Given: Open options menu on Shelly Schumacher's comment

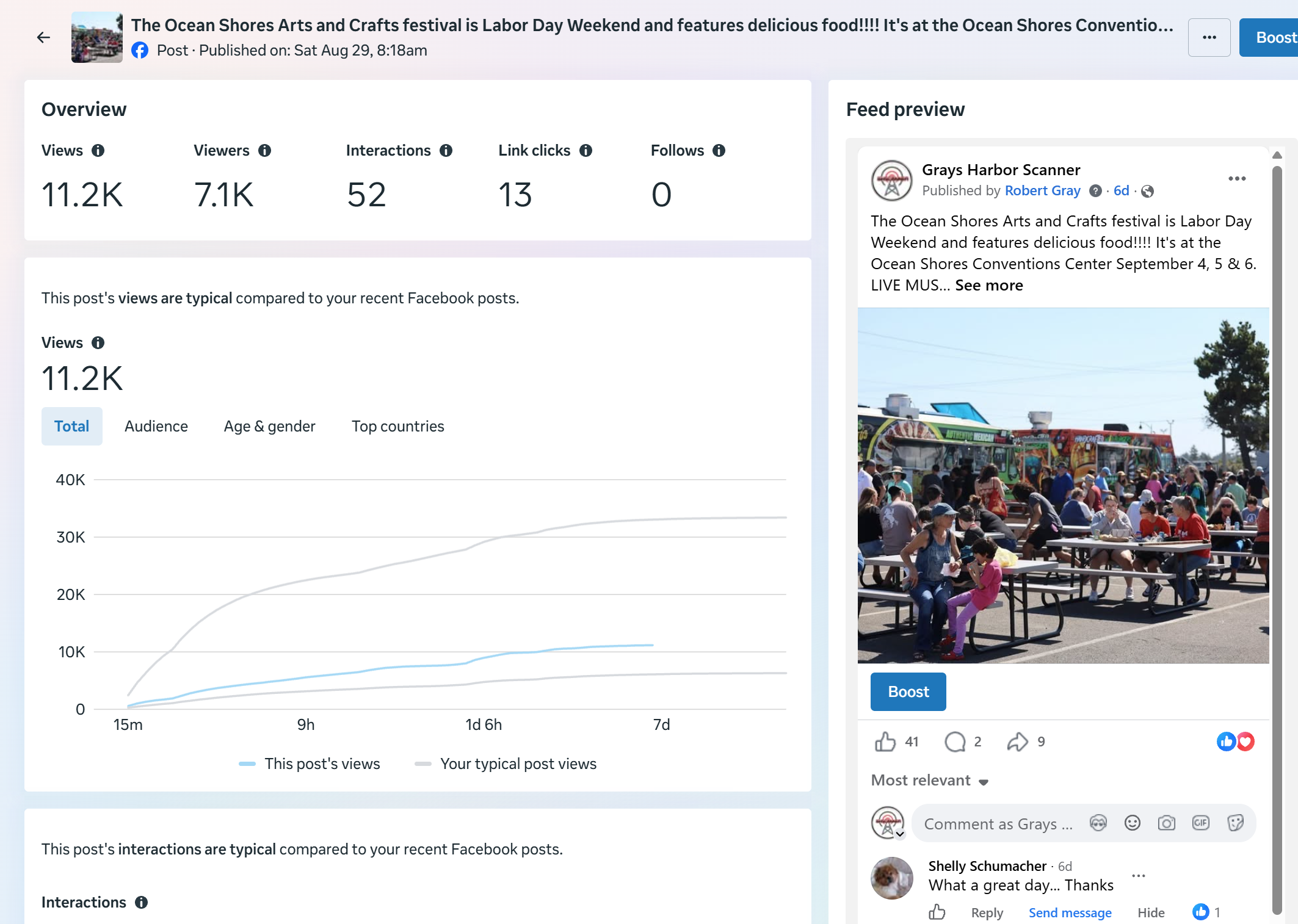Looking at the screenshot, I should coord(1139,876).
